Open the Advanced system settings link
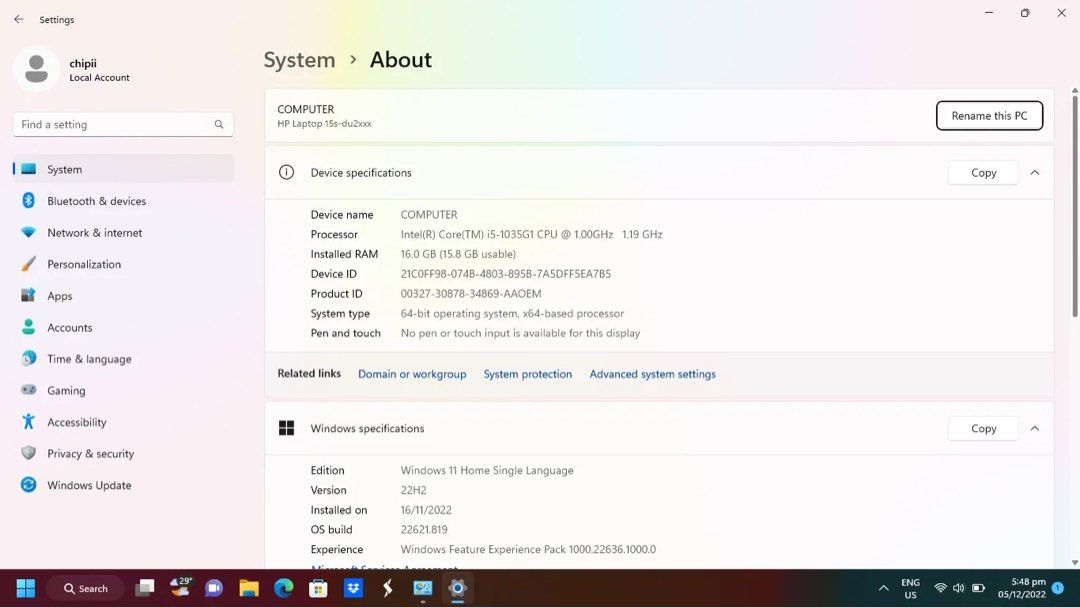This screenshot has width=1080, height=608. 652,374
